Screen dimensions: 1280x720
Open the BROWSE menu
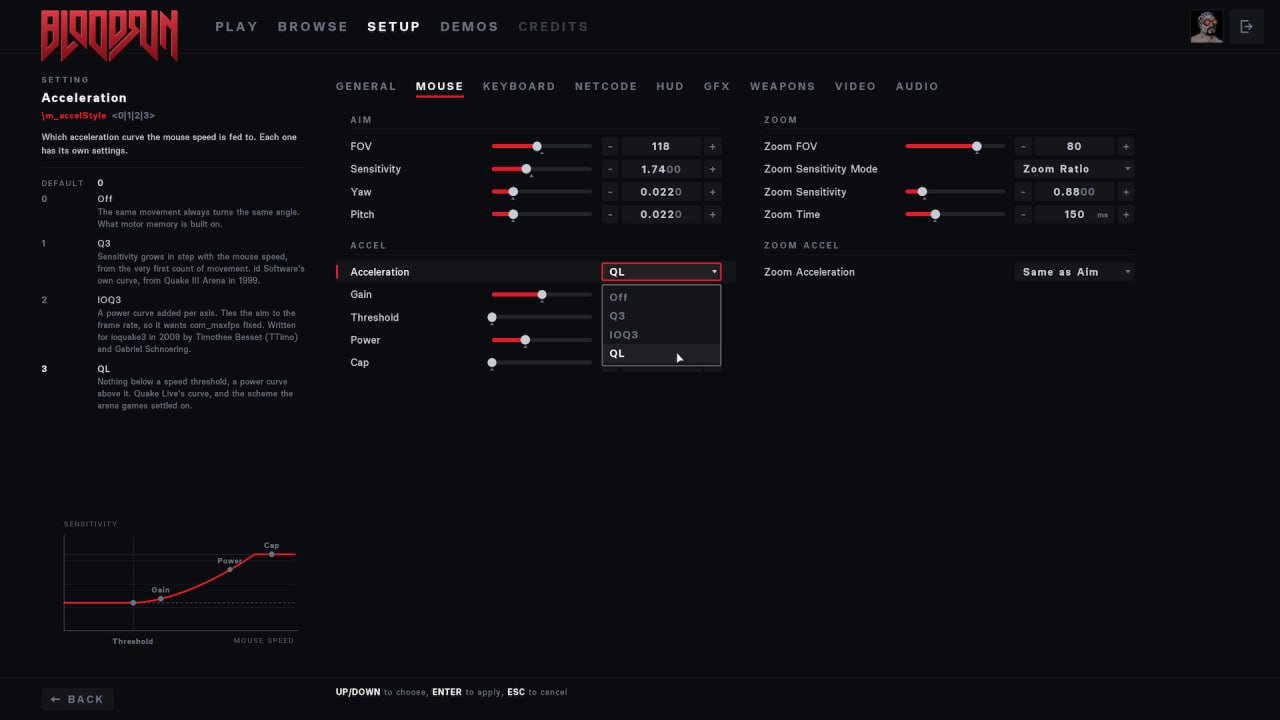313,27
